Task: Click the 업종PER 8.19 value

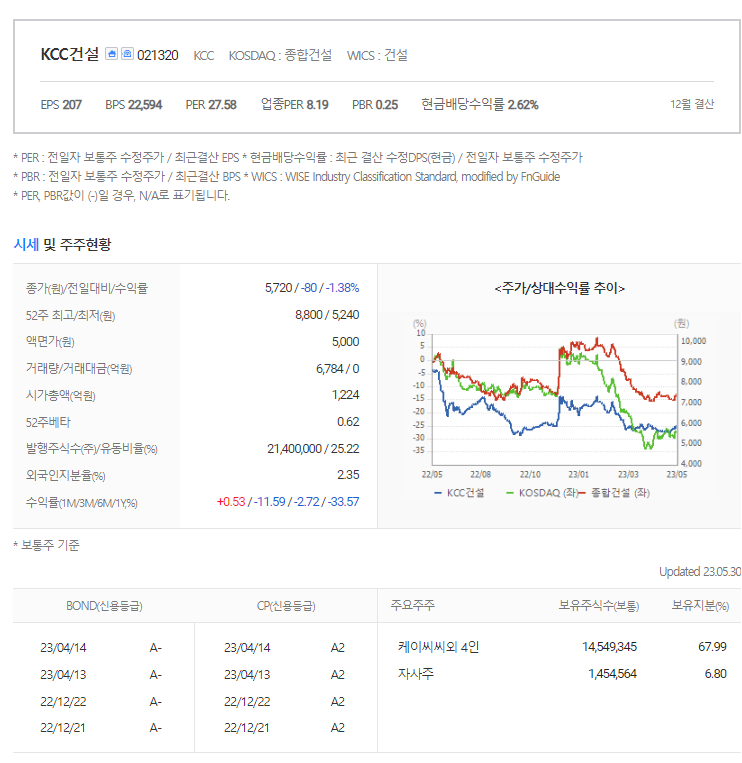Action: pyautogui.click(x=294, y=105)
